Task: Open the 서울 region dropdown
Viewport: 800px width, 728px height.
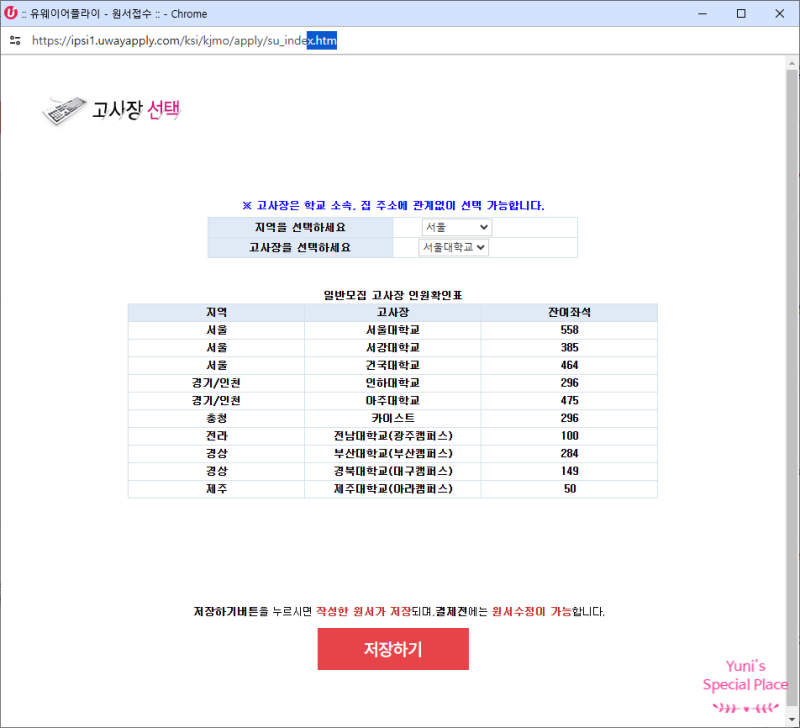Action: pyautogui.click(x=455, y=226)
